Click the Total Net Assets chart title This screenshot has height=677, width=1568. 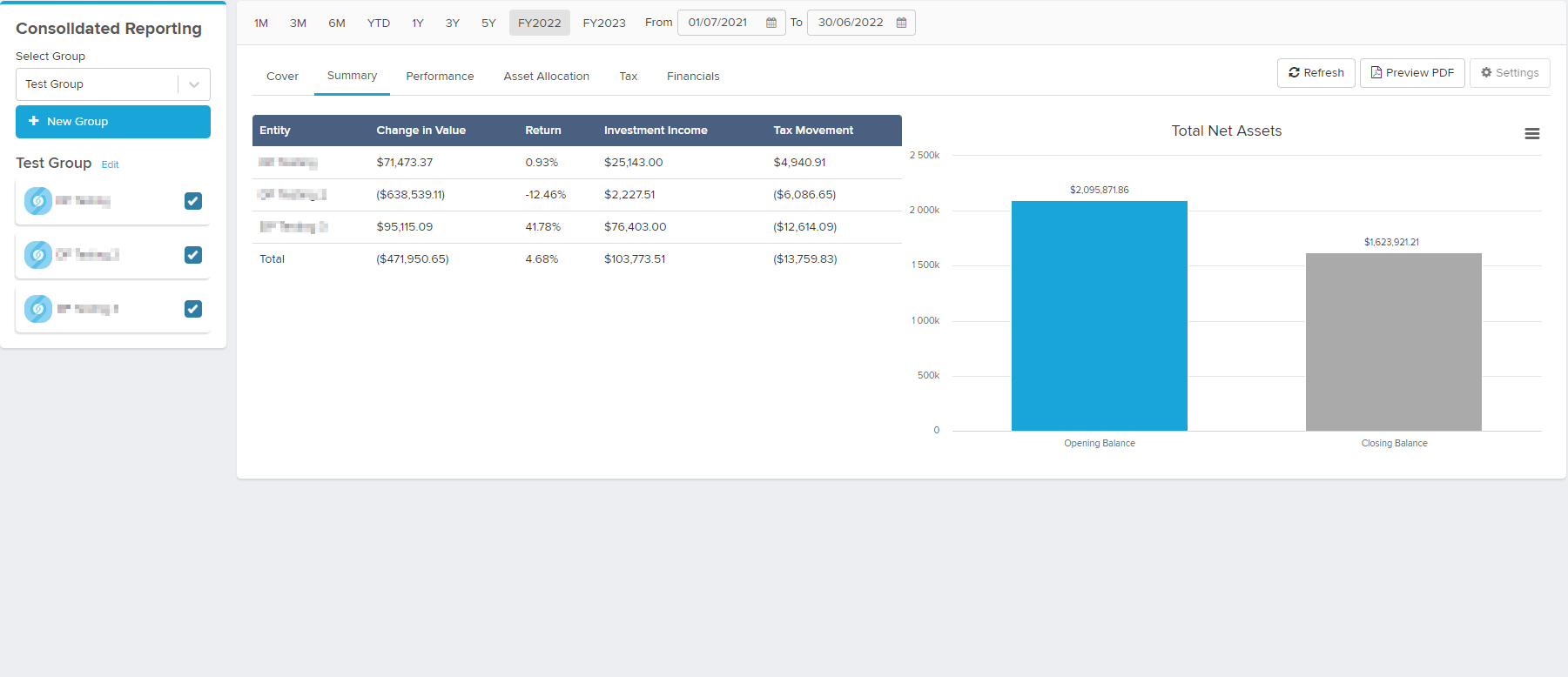1227,131
